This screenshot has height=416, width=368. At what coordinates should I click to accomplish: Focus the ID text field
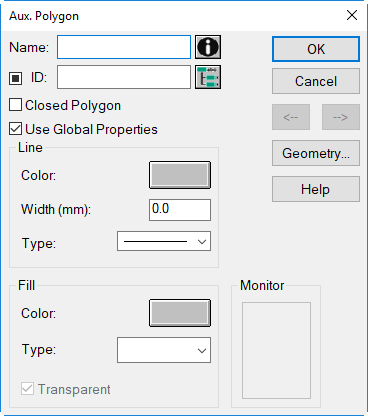click(x=124, y=77)
